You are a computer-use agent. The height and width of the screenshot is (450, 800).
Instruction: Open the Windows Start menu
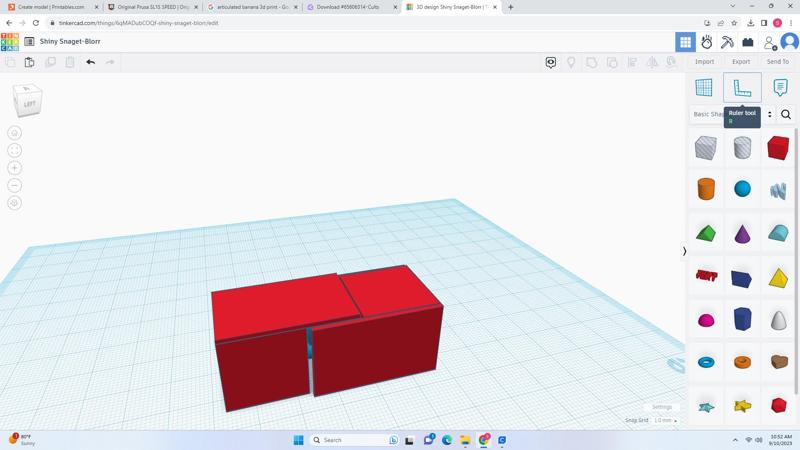[298, 440]
